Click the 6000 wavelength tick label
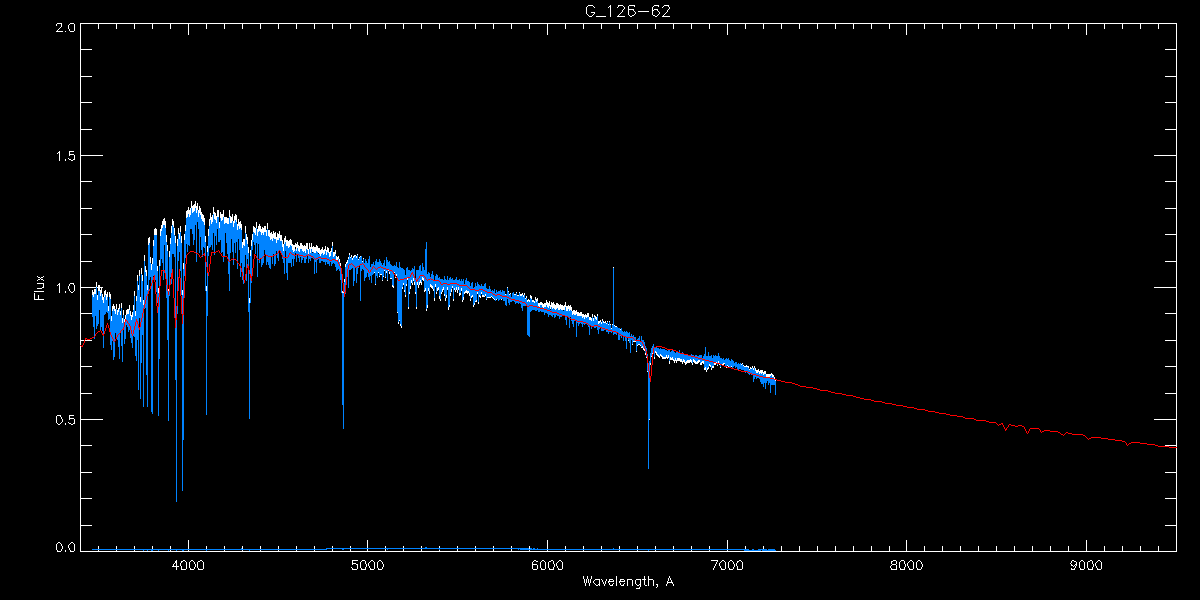Screen dimensions: 1200x600 [x=547, y=564]
